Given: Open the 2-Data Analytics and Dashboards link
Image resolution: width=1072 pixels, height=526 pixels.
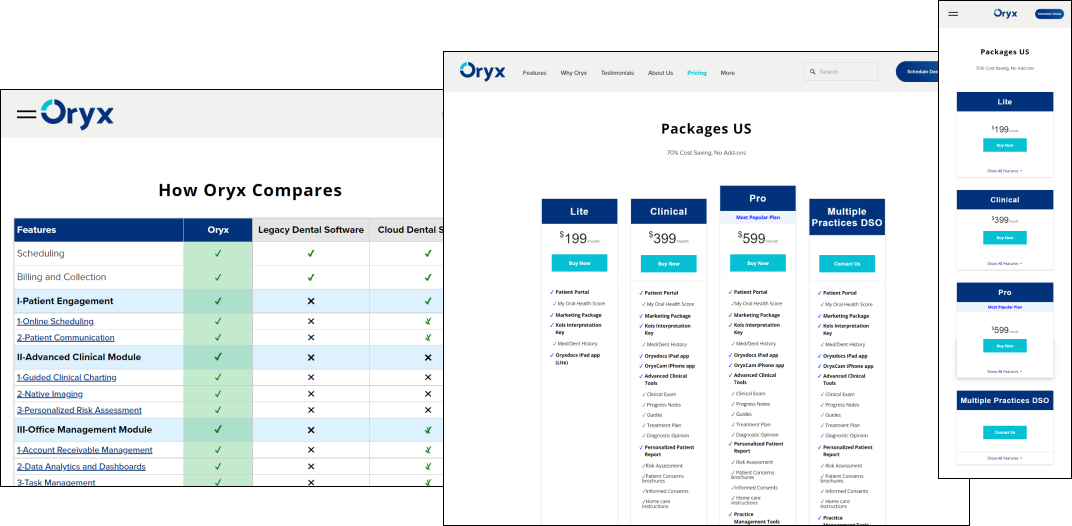Looking at the screenshot, I should coord(81,466).
